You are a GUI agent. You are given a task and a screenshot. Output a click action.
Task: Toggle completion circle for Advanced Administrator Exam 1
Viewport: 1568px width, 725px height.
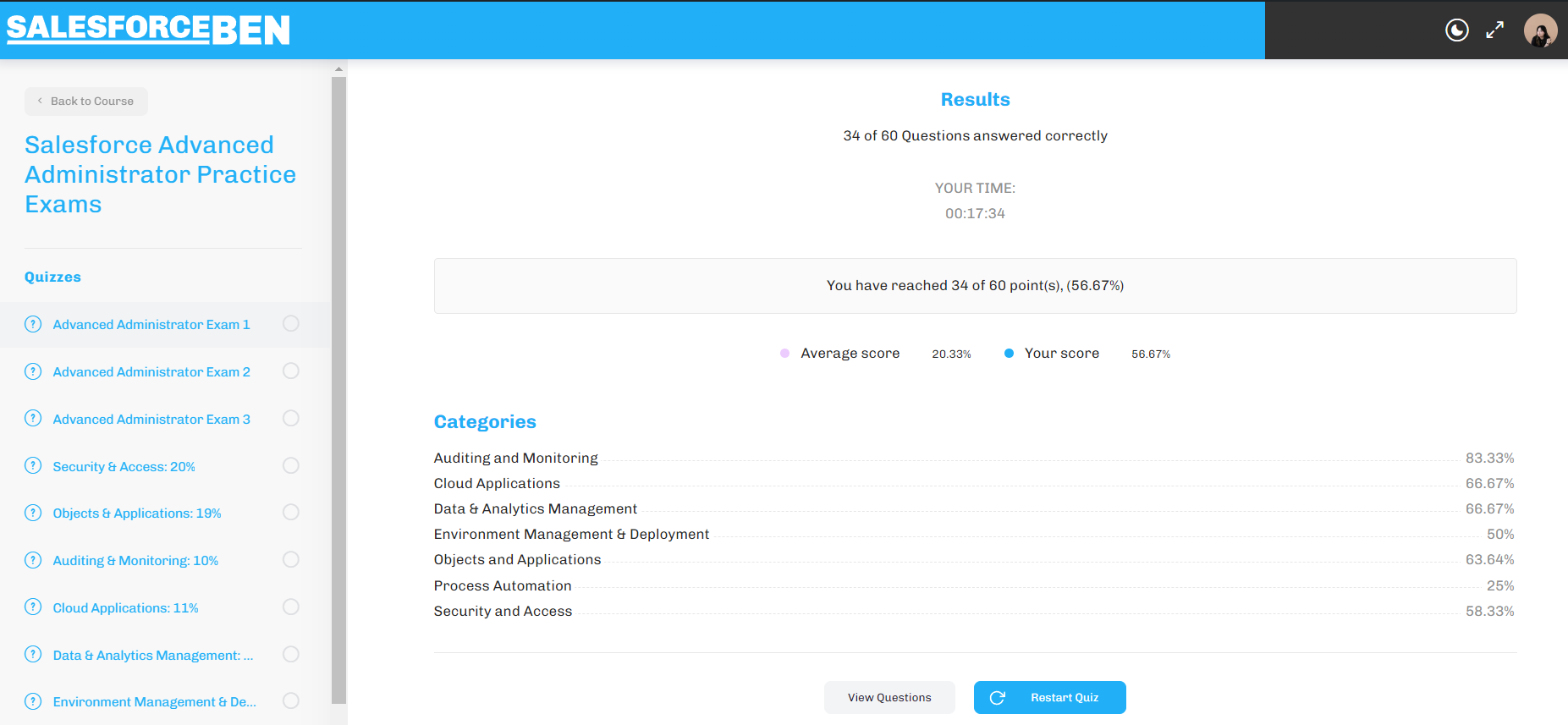tap(291, 324)
